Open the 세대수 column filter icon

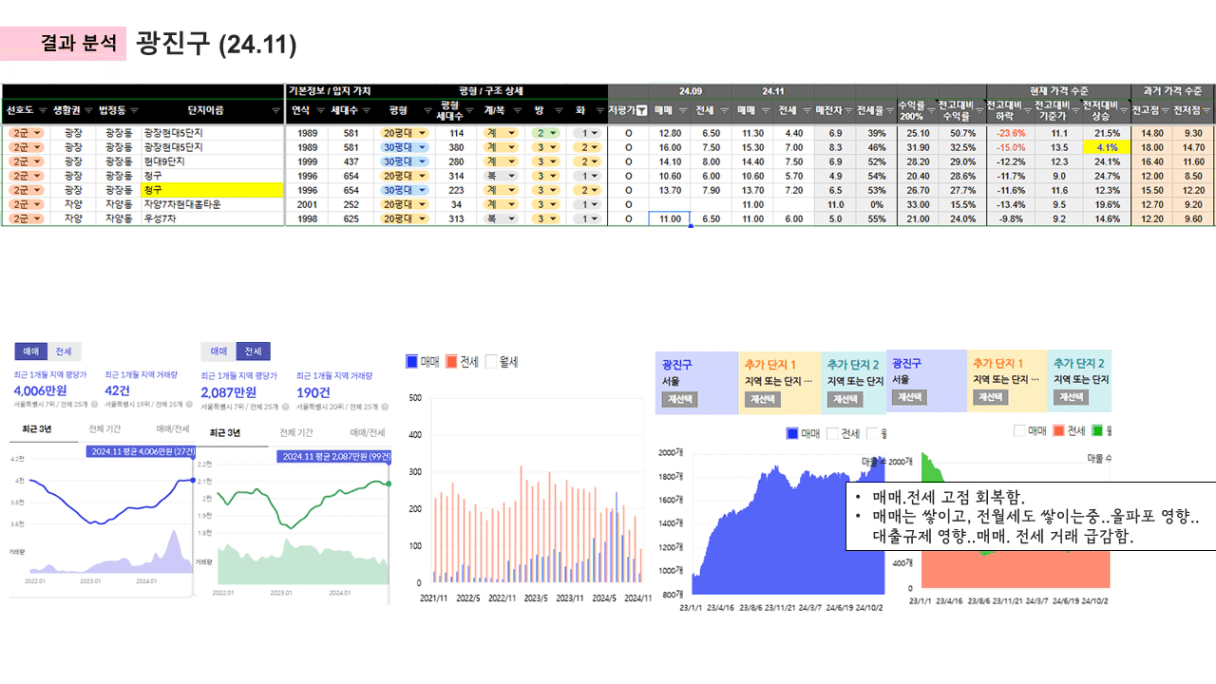[366, 110]
